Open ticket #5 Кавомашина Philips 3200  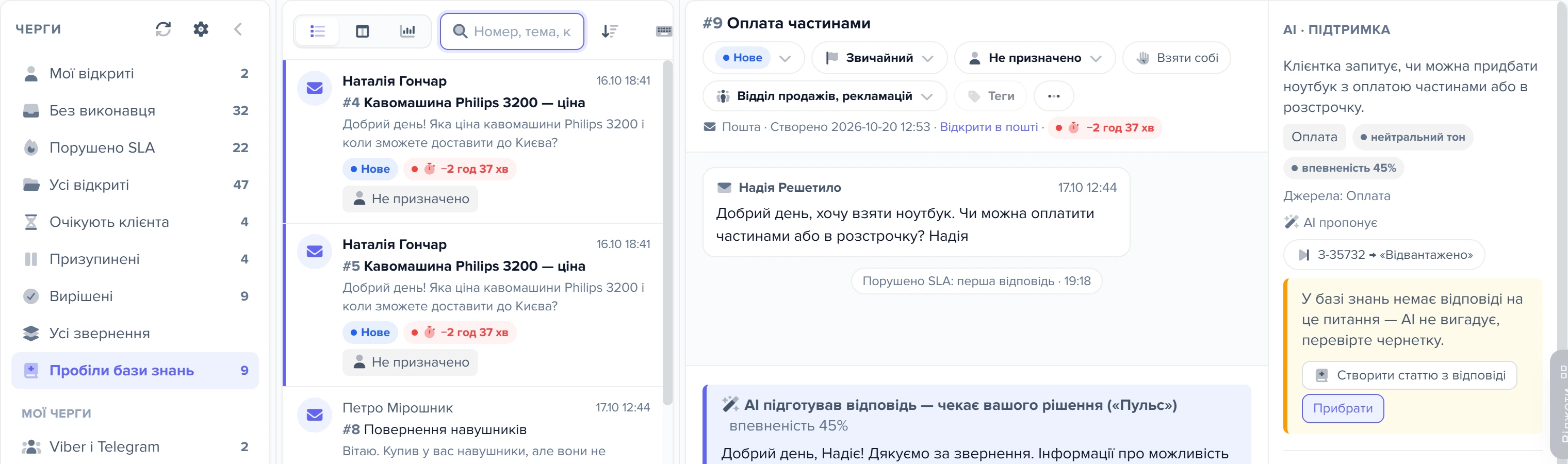[473, 305]
